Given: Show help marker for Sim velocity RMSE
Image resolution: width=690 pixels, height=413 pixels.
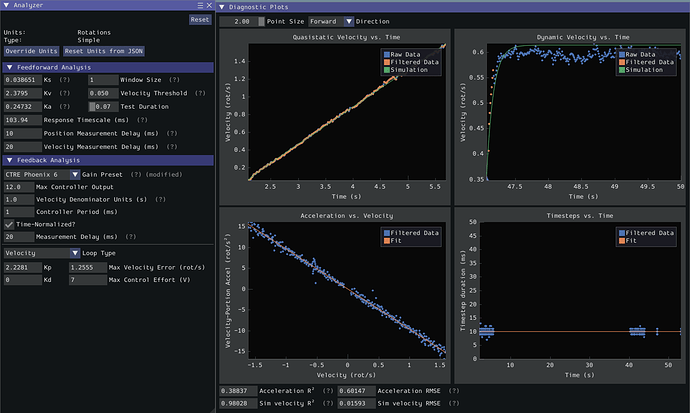Looking at the screenshot, I should [x=454, y=403].
